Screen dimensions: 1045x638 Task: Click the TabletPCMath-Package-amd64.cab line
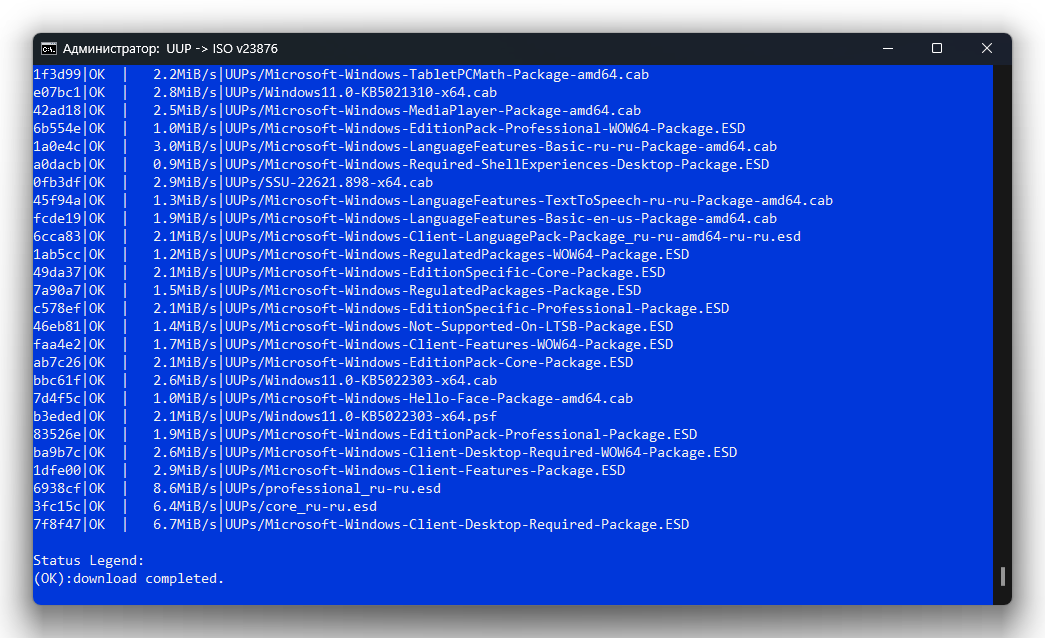pos(341,75)
